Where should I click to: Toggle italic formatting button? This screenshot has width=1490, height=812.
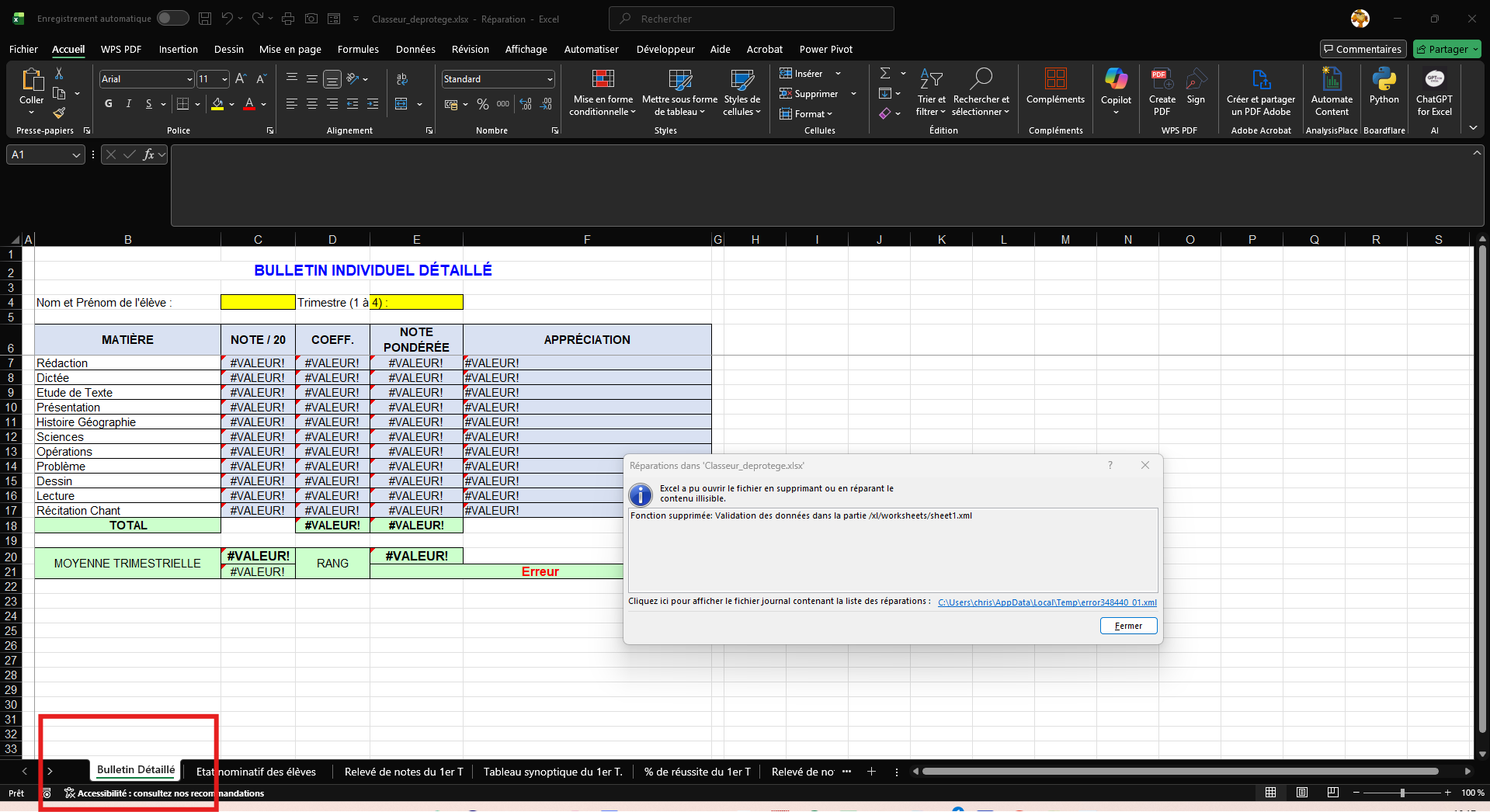128,104
